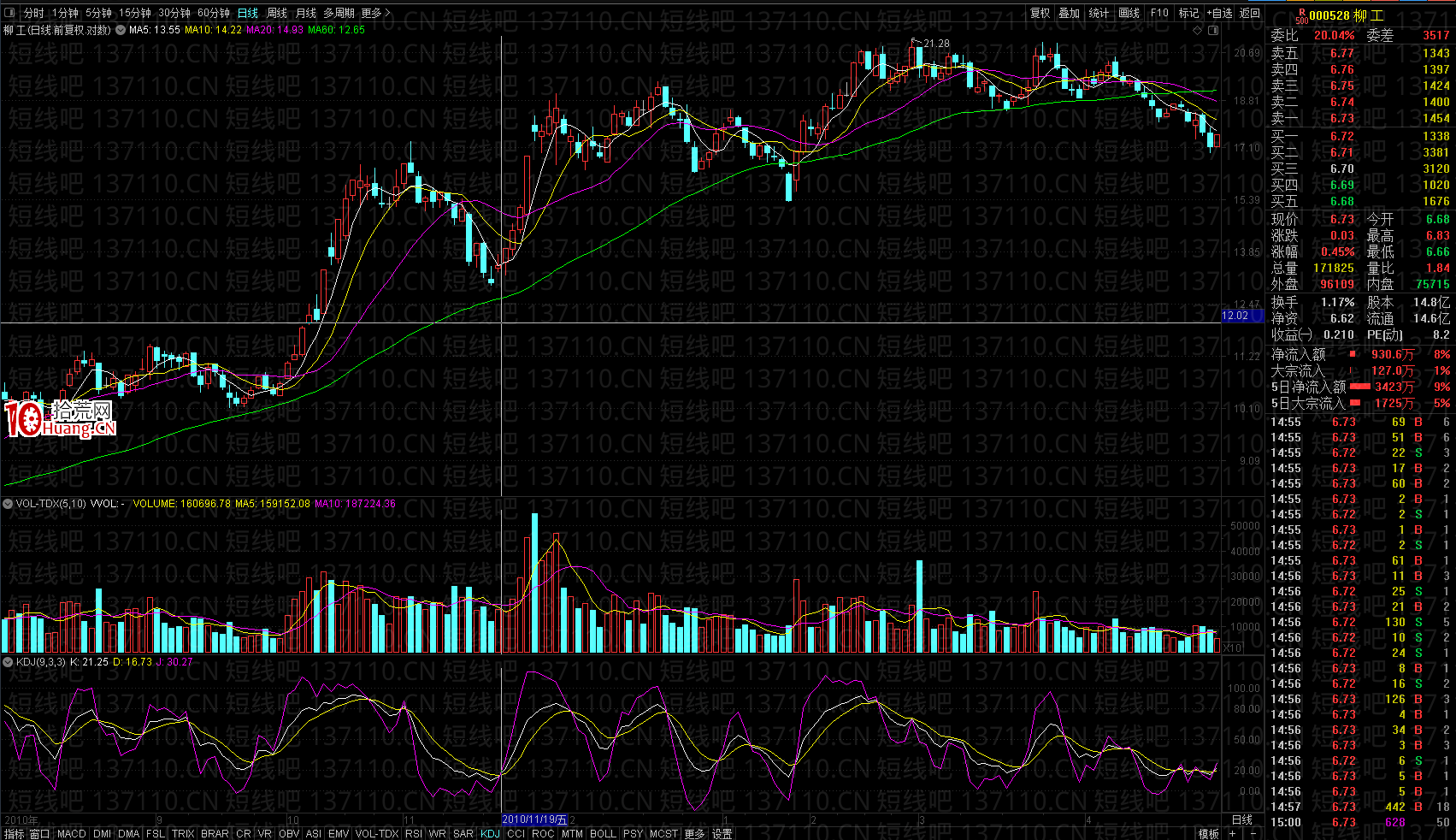Viewport: 1456px width, 840px height.
Task: Click the 标记 mark button
Action: [x=1188, y=13]
